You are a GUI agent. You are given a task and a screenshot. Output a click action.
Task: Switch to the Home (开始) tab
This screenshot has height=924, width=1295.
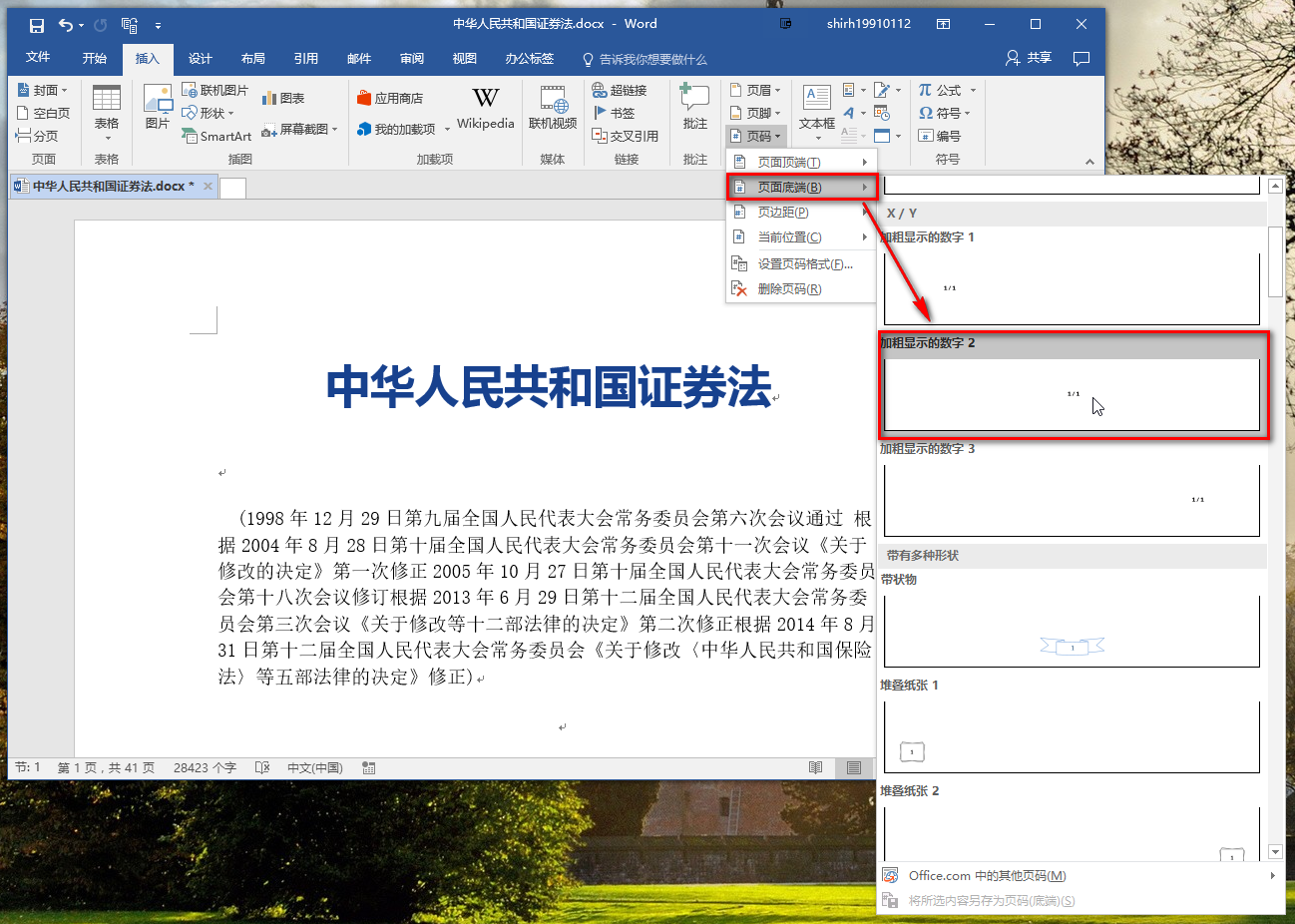click(x=95, y=58)
